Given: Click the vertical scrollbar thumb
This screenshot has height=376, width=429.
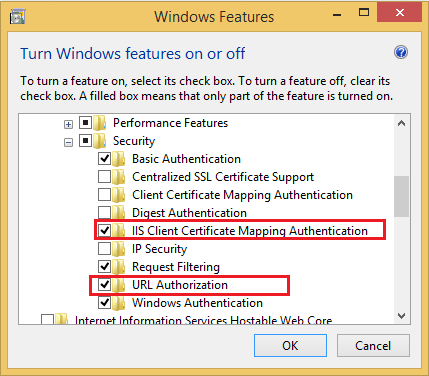Looking at the screenshot, I should [401, 196].
